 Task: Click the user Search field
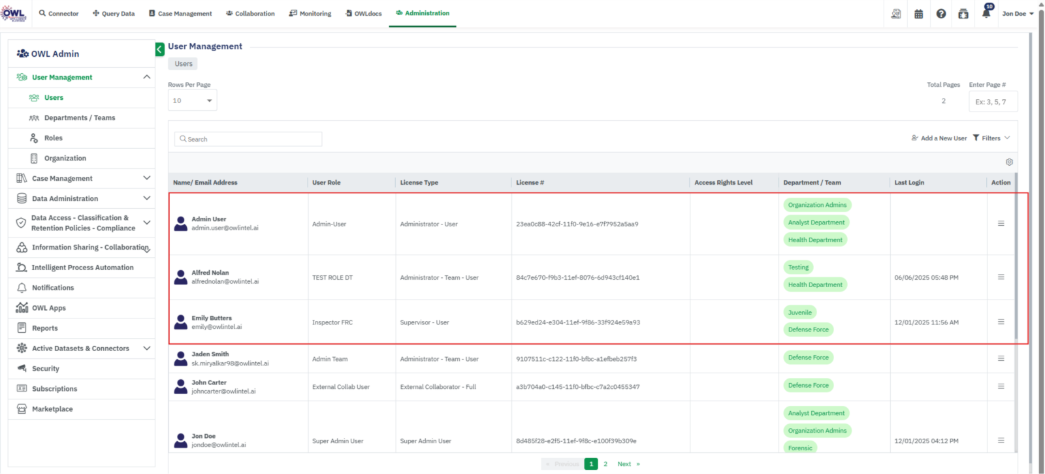coord(248,139)
